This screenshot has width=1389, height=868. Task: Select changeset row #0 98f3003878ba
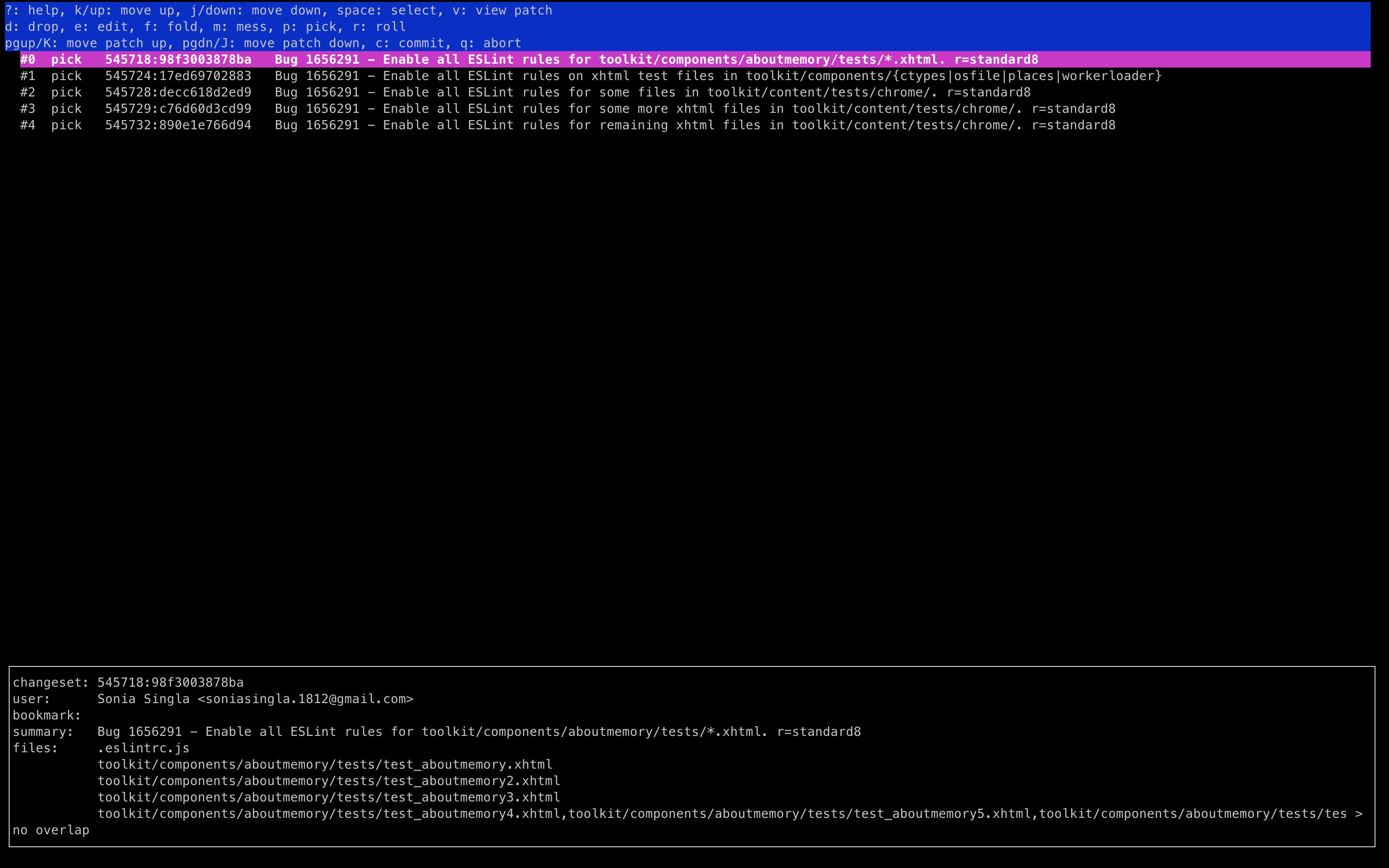pyautogui.click(x=178, y=60)
